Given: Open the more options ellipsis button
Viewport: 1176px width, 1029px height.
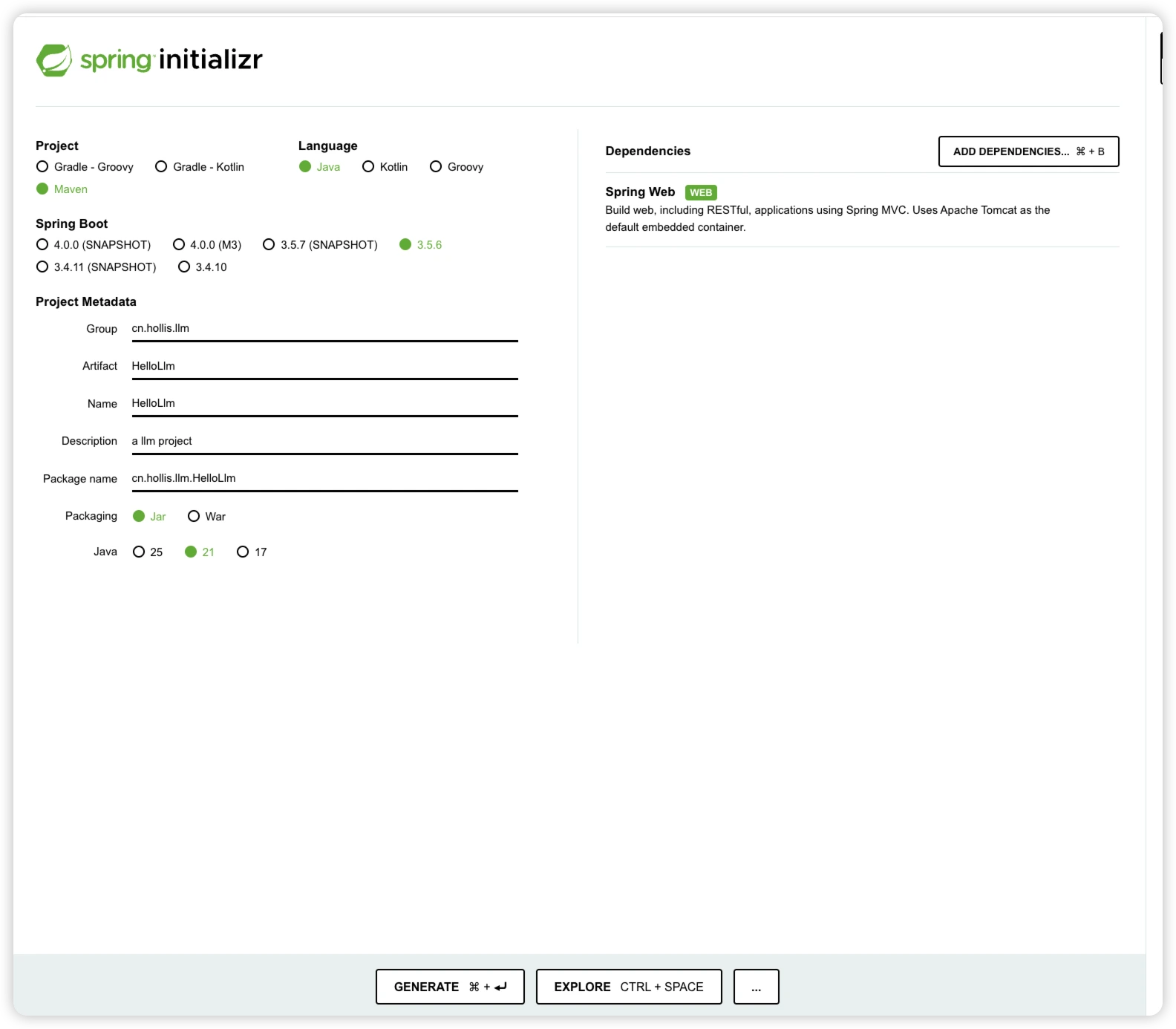Looking at the screenshot, I should (x=756, y=987).
